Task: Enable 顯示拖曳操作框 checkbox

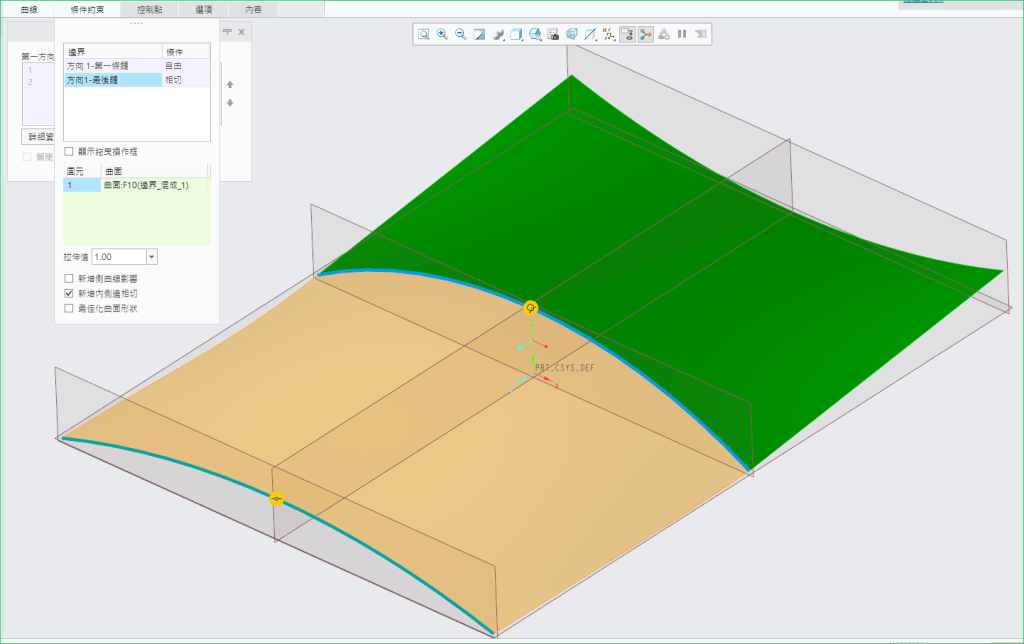Action: (x=69, y=151)
